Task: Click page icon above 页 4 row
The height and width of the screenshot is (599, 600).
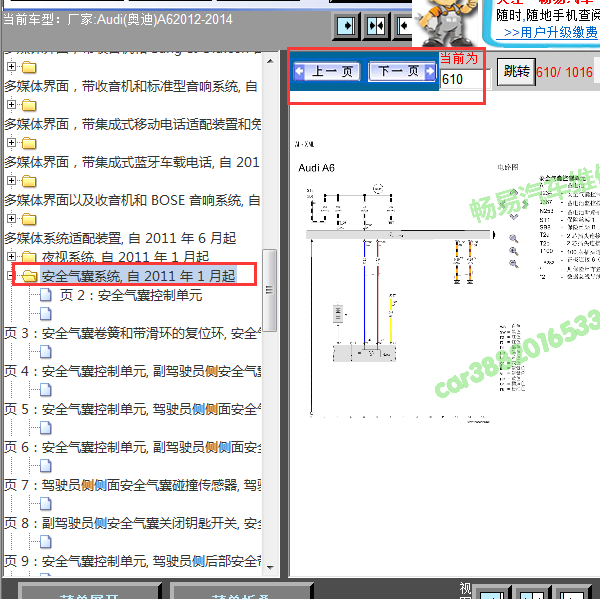Action: click(x=46, y=352)
